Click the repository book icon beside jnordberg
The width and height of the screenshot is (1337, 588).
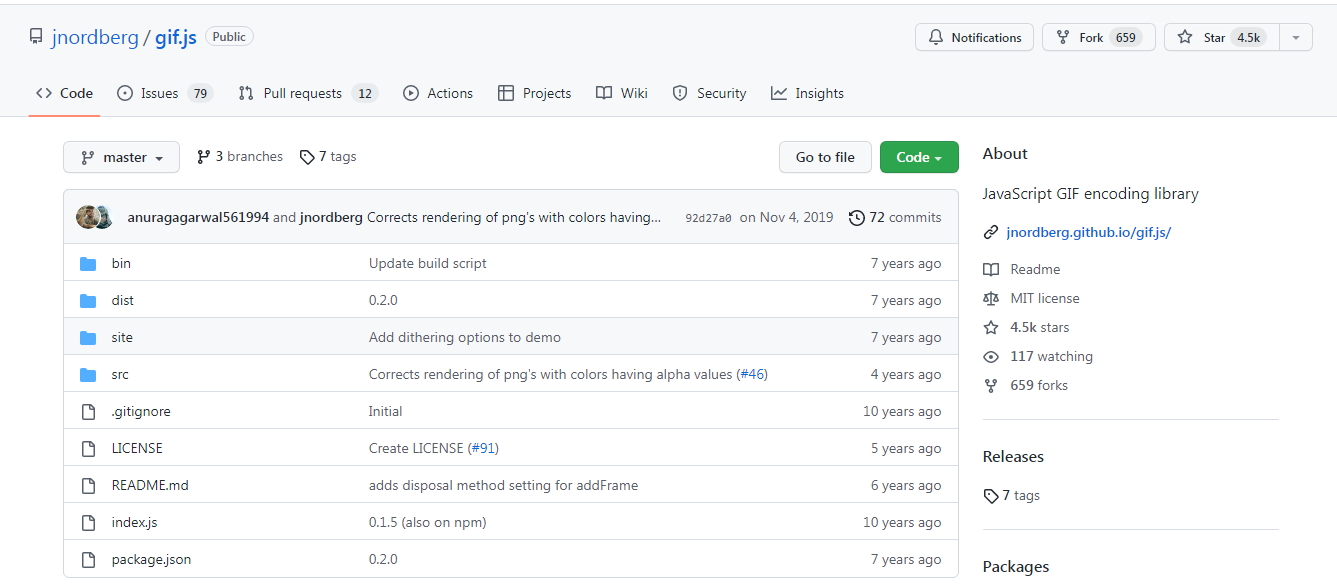click(x=36, y=37)
